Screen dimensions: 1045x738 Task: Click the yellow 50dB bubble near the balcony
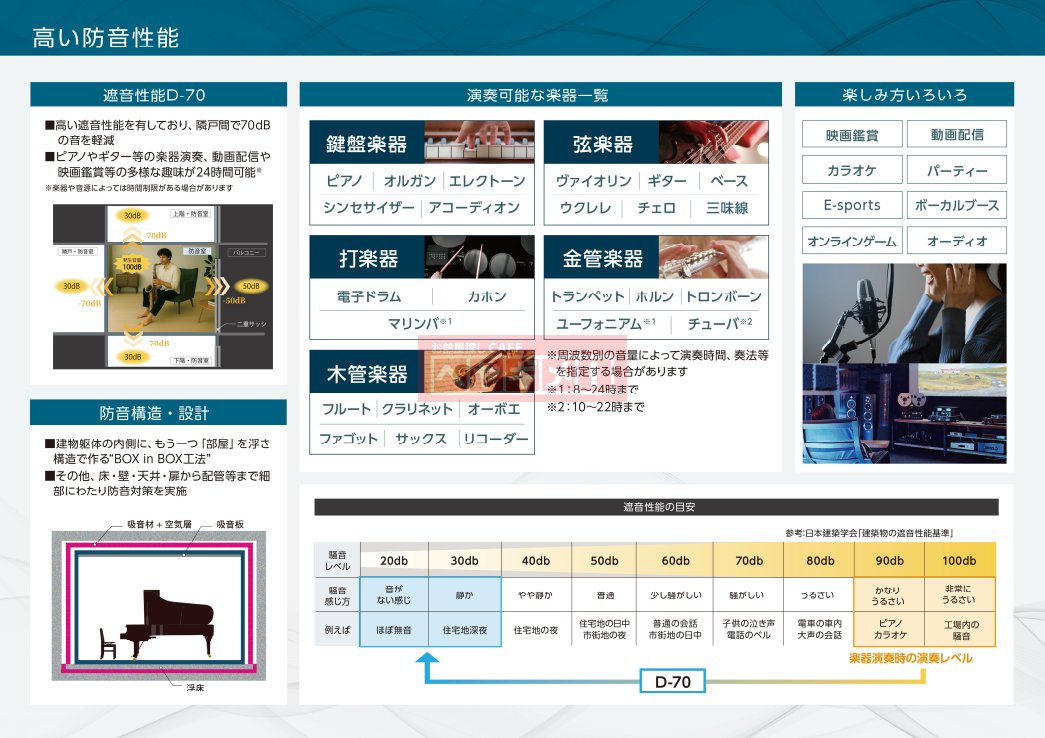(x=249, y=287)
